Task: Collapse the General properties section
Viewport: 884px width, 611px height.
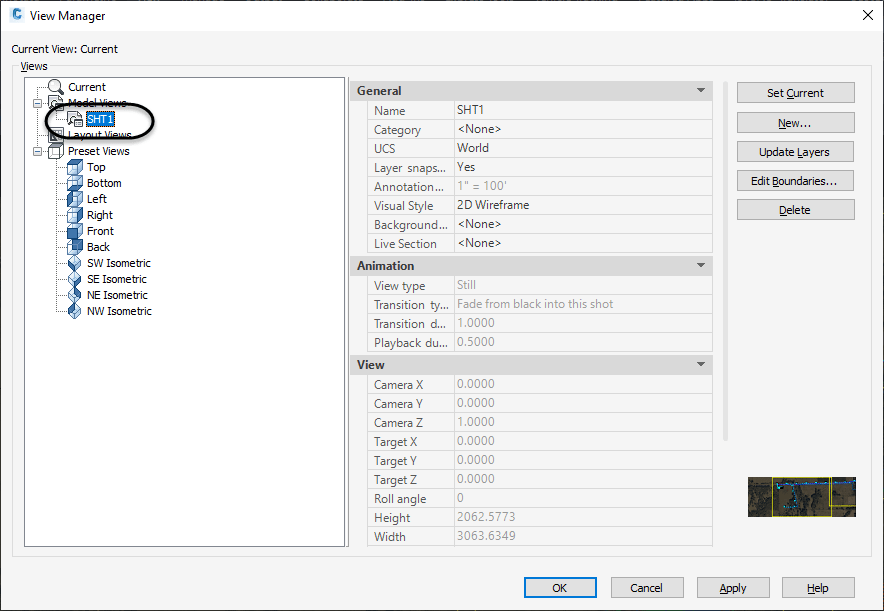Action: click(x=700, y=90)
